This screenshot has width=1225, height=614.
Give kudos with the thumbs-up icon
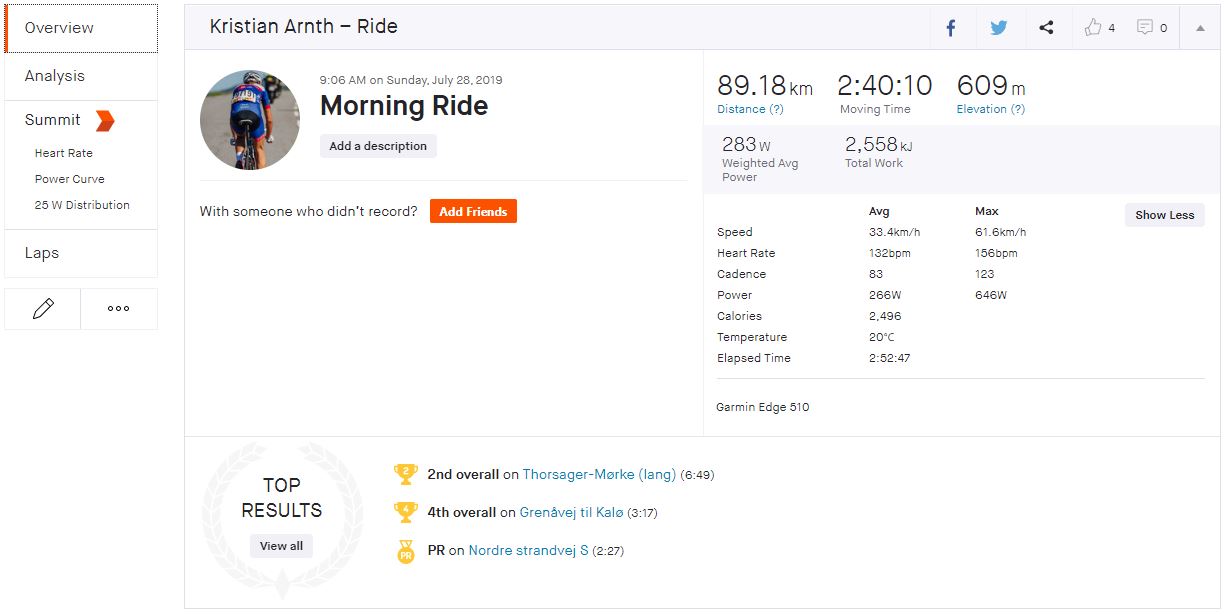[x=1094, y=28]
